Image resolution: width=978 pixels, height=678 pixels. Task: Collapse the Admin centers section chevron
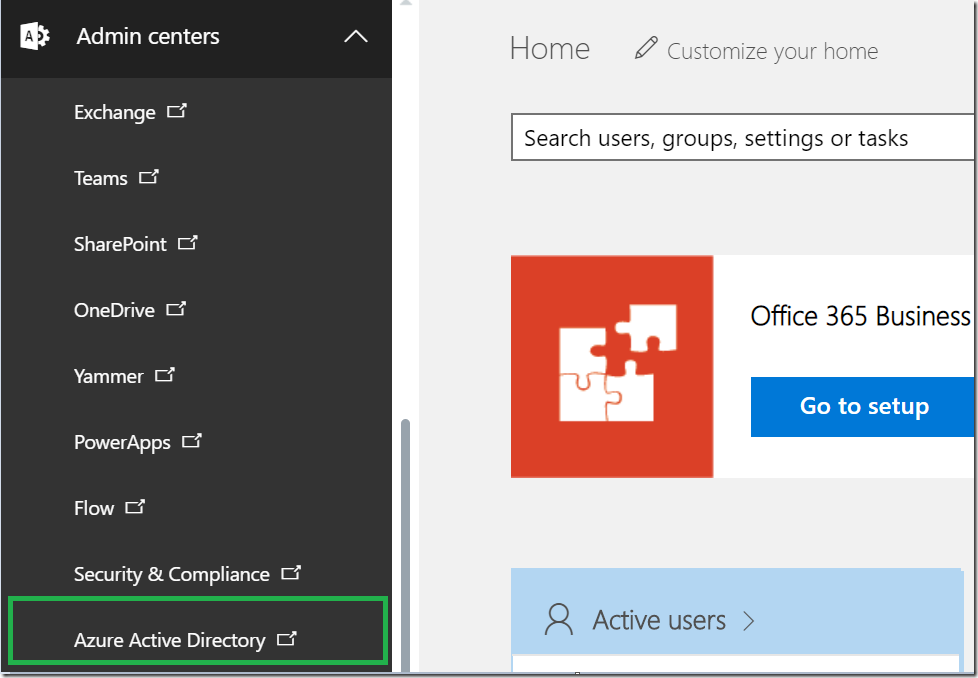356,36
